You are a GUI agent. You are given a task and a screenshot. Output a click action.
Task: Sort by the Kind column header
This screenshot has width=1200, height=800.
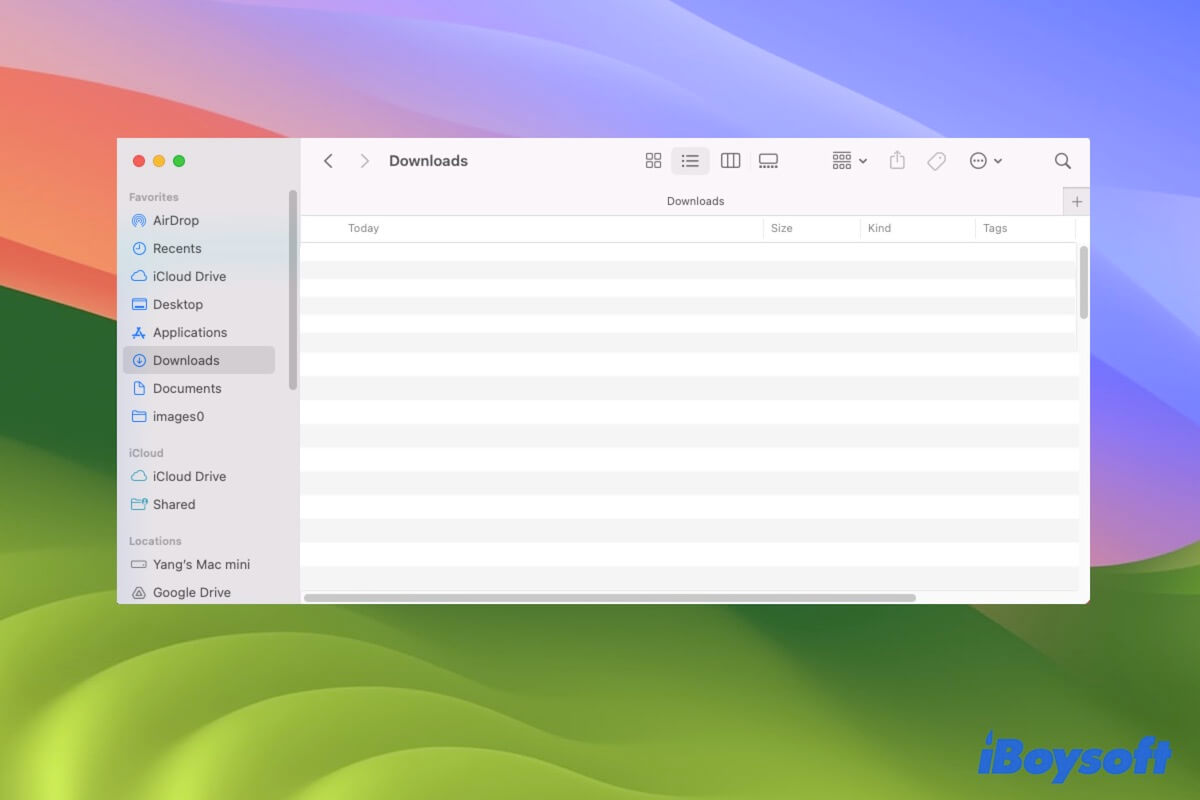(879, 228)
